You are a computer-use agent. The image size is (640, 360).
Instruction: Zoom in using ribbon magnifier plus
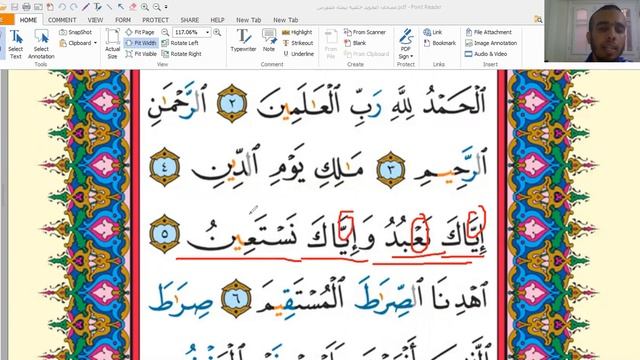click(x=217, y=32)
